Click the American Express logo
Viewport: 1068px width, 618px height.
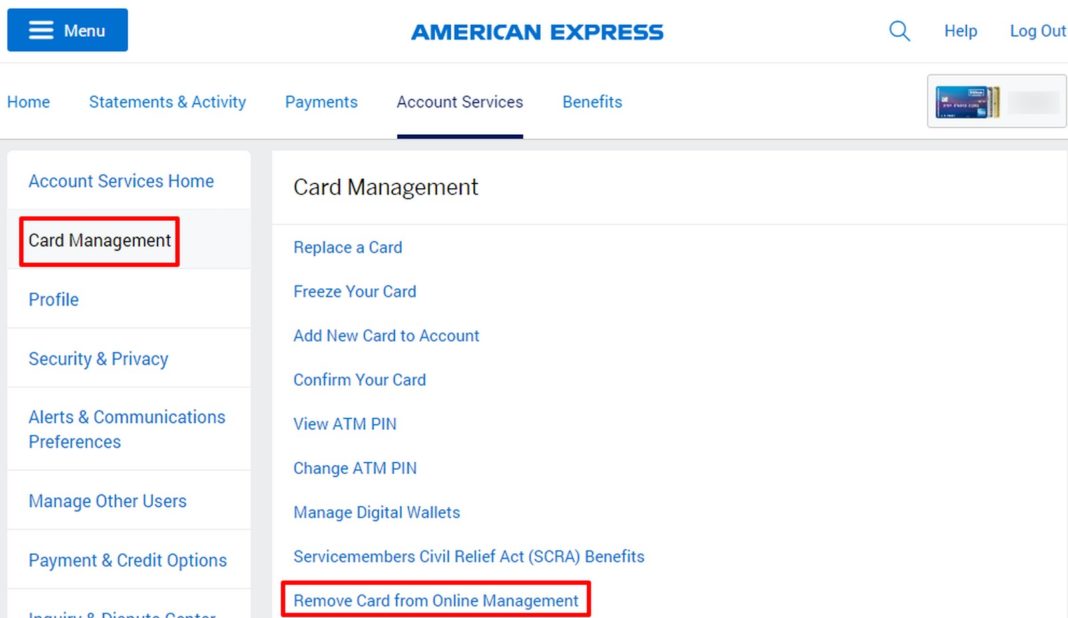537,31
